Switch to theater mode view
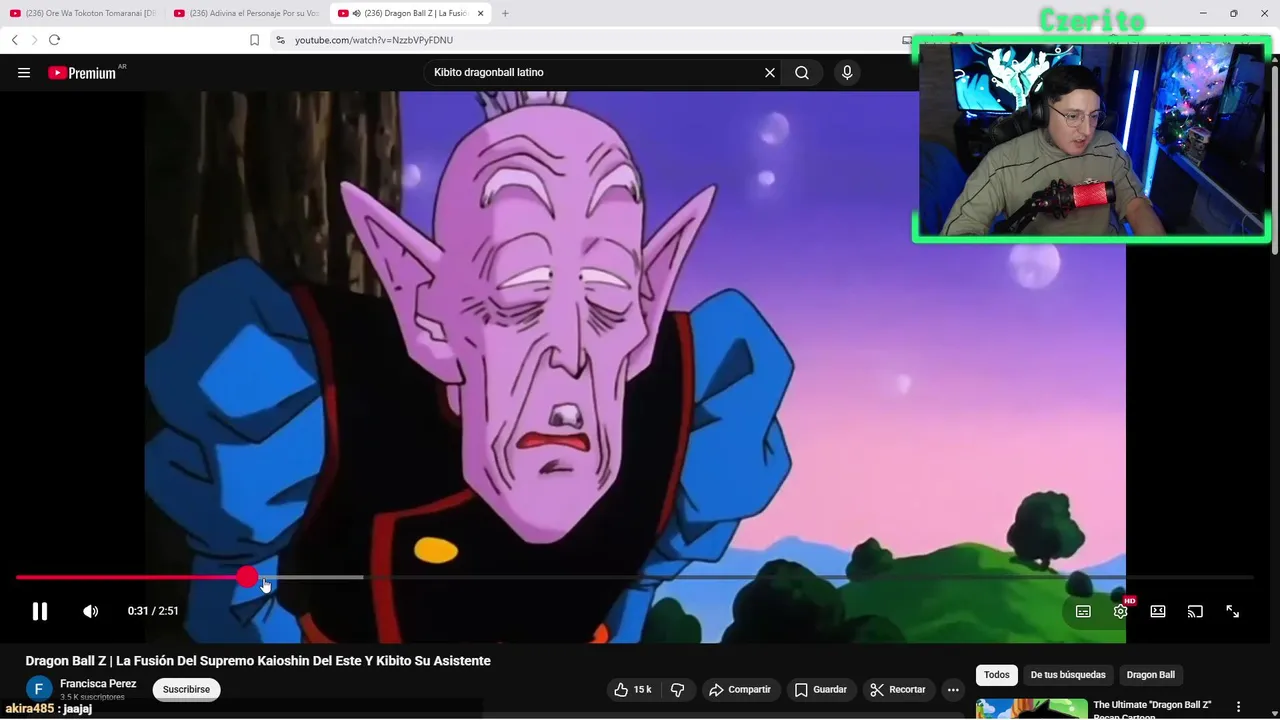 click(x=1158, y=611)
